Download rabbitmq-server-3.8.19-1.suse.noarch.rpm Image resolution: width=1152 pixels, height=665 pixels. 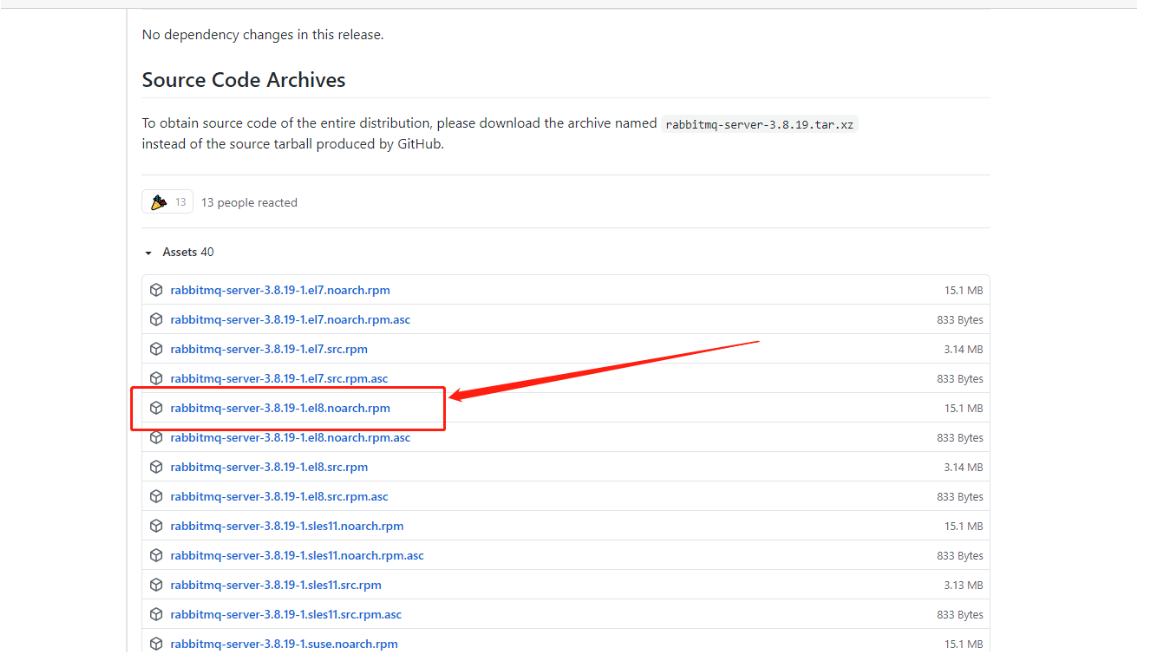284,644
